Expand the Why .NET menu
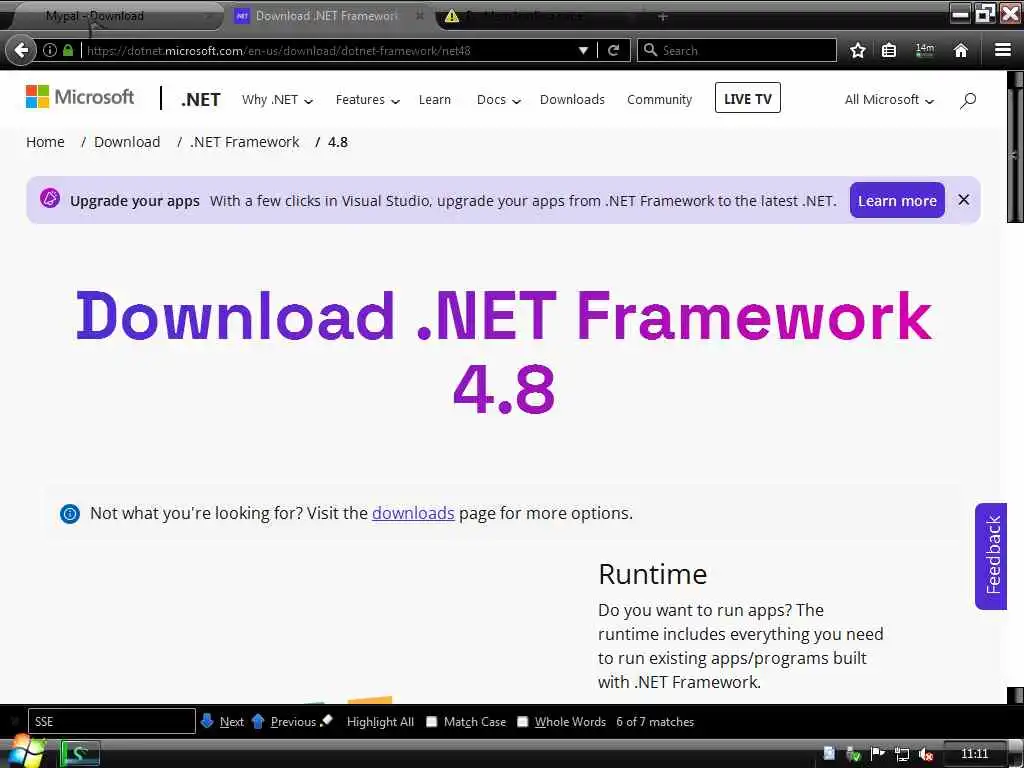Image resolution: width=1024 pixels, height=768 pixels. [x=277, y=100]
